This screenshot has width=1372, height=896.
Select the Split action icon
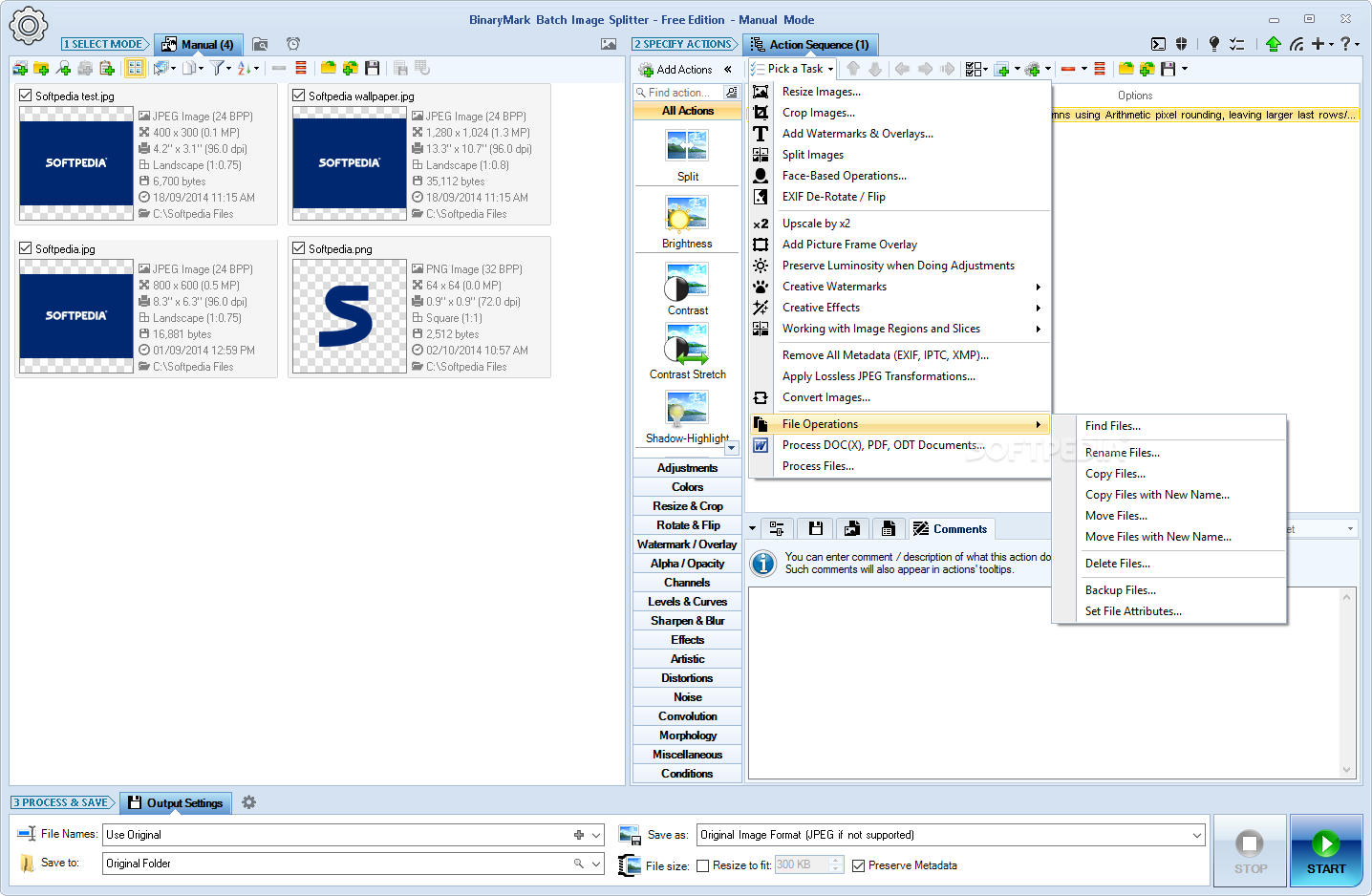pos(687,146)
